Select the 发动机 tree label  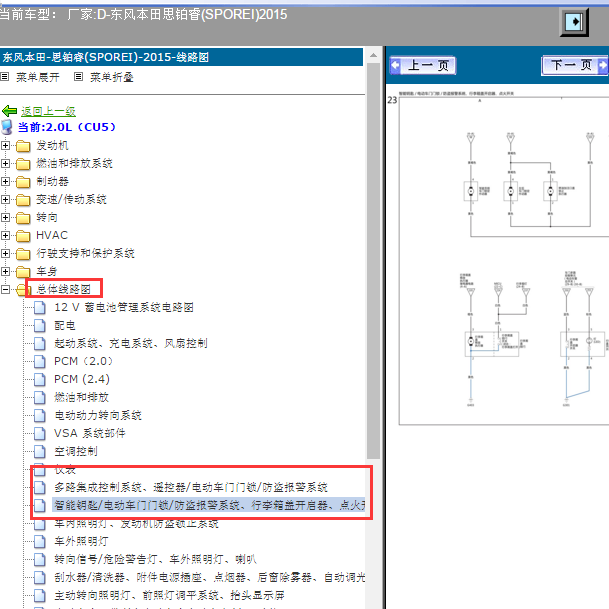(52, 146)
